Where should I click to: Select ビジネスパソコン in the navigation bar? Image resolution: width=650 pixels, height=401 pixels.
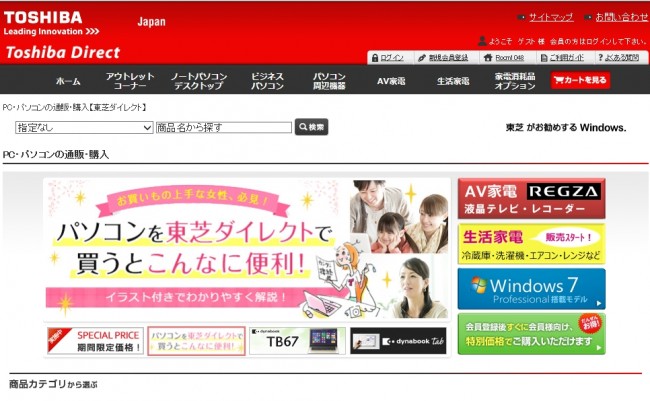point(267,81)
